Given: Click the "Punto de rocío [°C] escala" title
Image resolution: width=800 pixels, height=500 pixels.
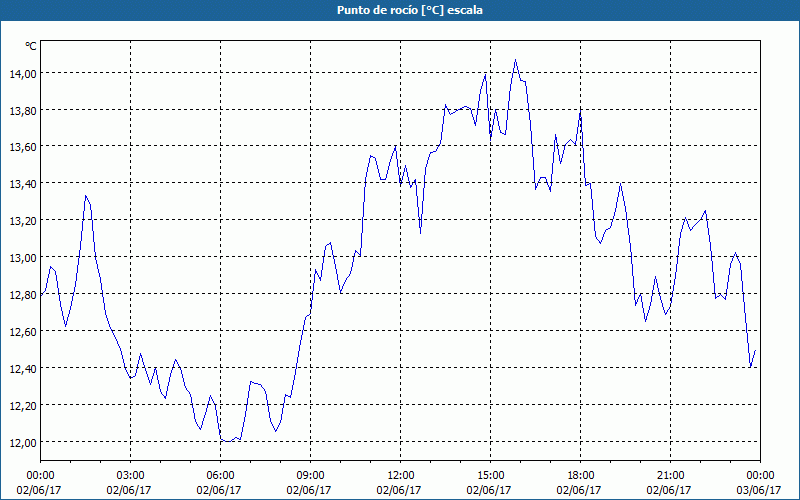Looking at the screenshot, I should click(410, 10).
